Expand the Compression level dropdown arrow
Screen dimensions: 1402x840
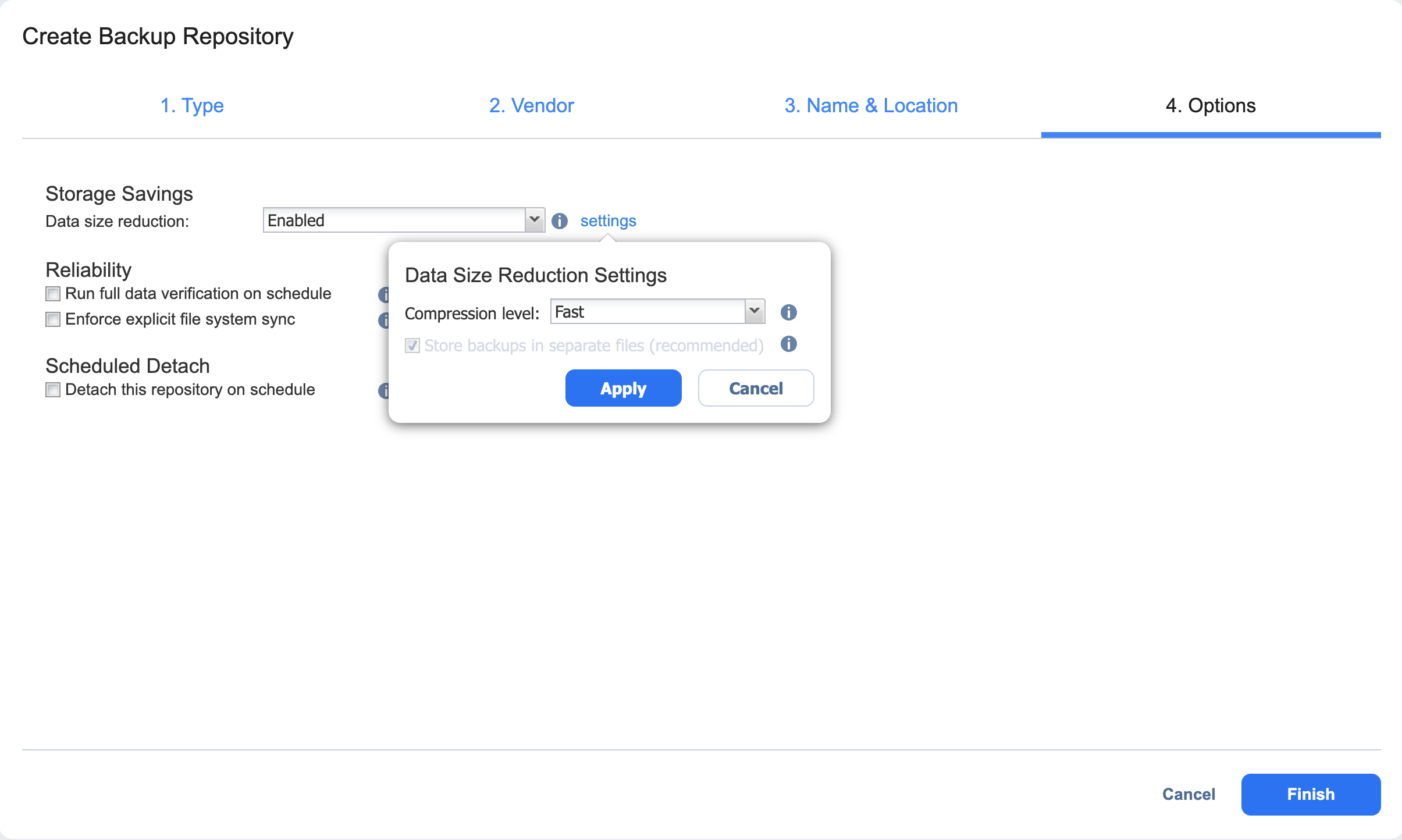pyautogui.click(x=755, y=312)
